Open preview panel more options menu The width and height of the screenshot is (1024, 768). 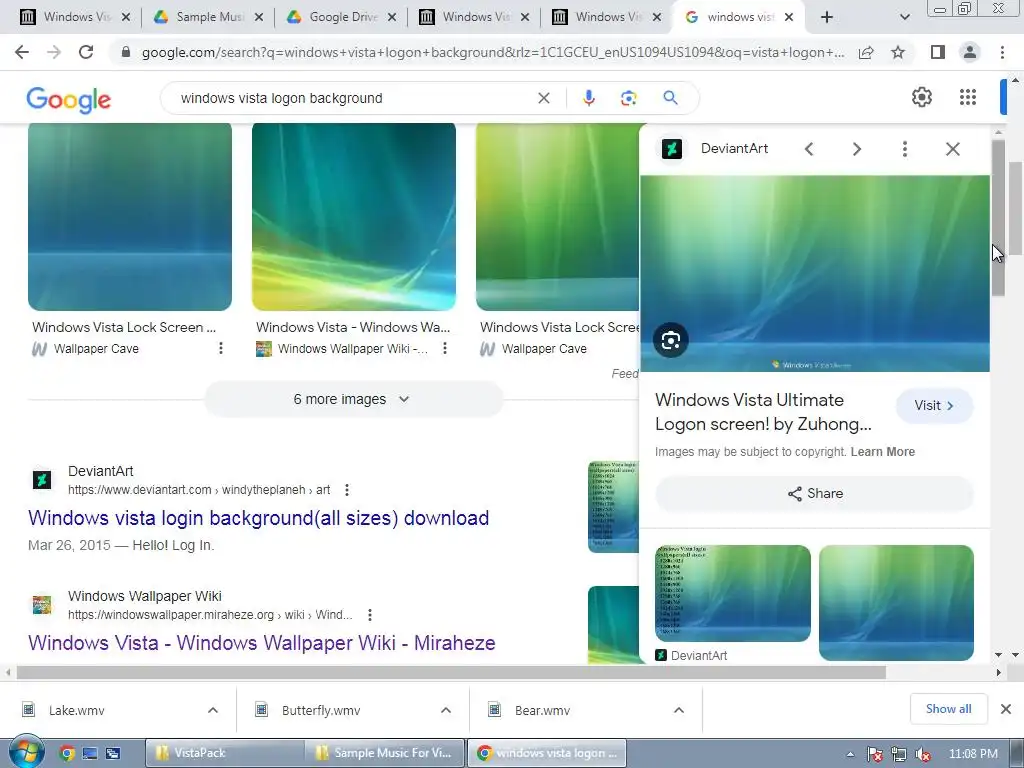[x=904, y=149]
